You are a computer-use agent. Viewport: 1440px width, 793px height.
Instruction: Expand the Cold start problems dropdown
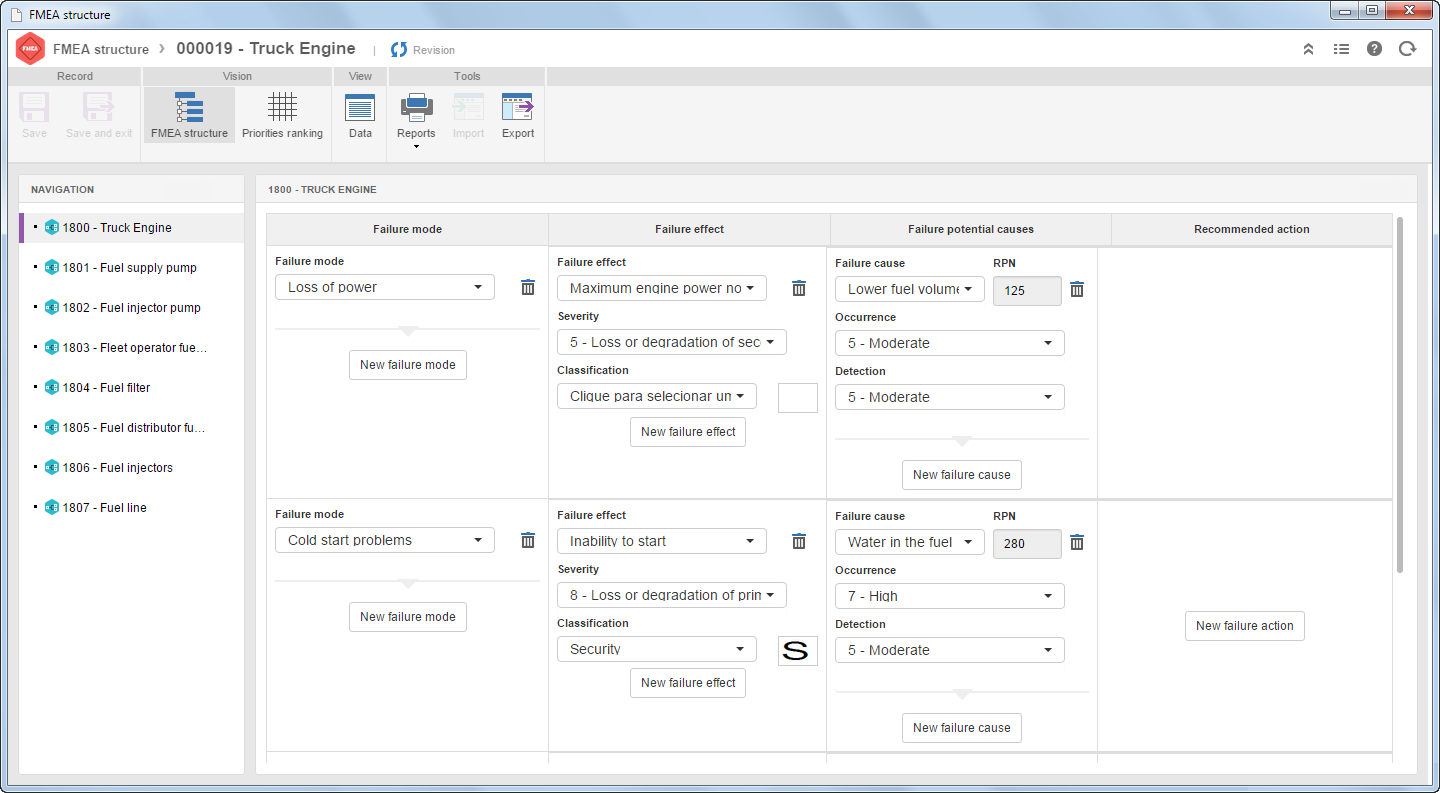(x=385, y=540)
